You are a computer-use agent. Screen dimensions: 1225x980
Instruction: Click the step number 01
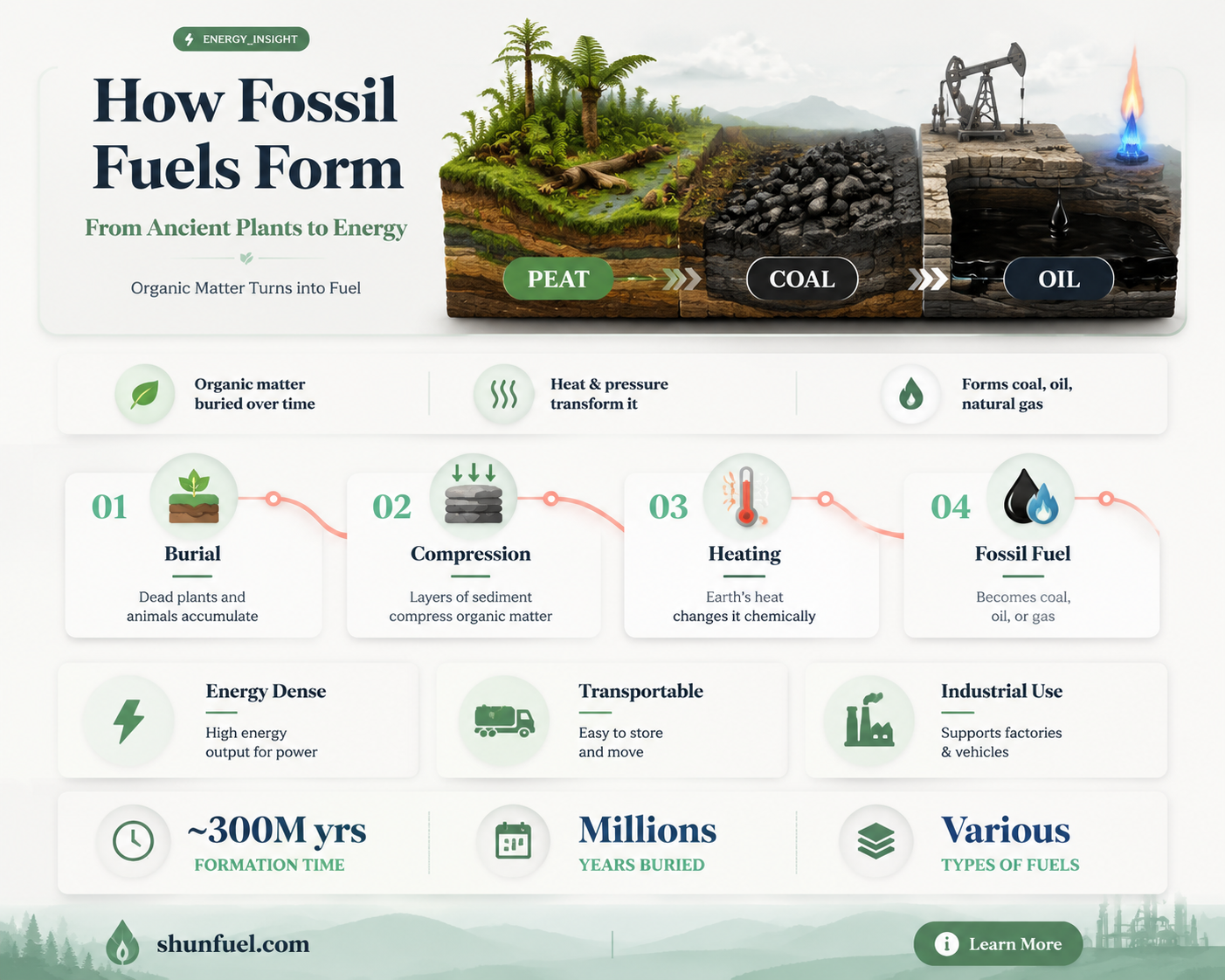109,507
